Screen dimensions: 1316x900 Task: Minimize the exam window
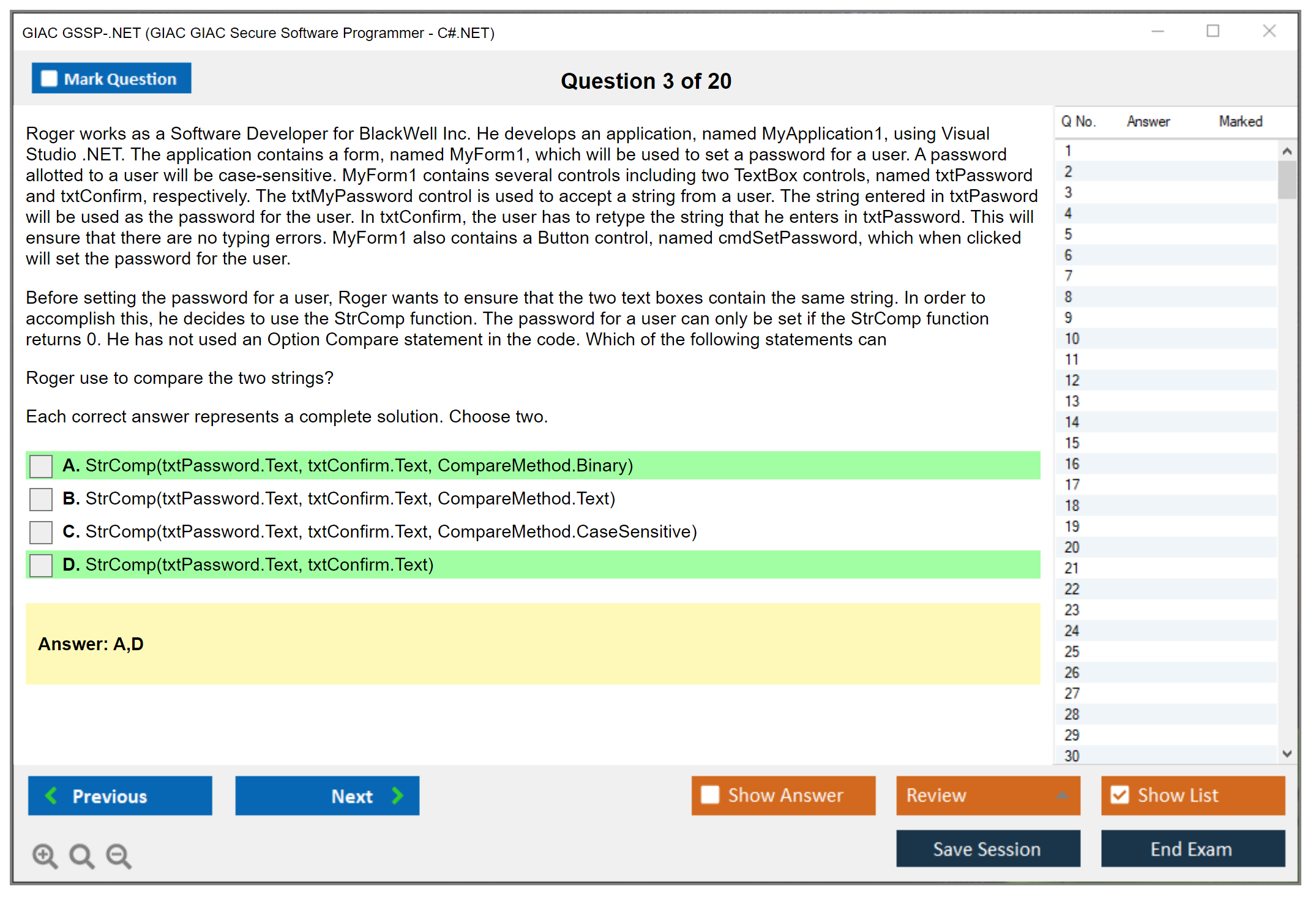[1157, 31]
